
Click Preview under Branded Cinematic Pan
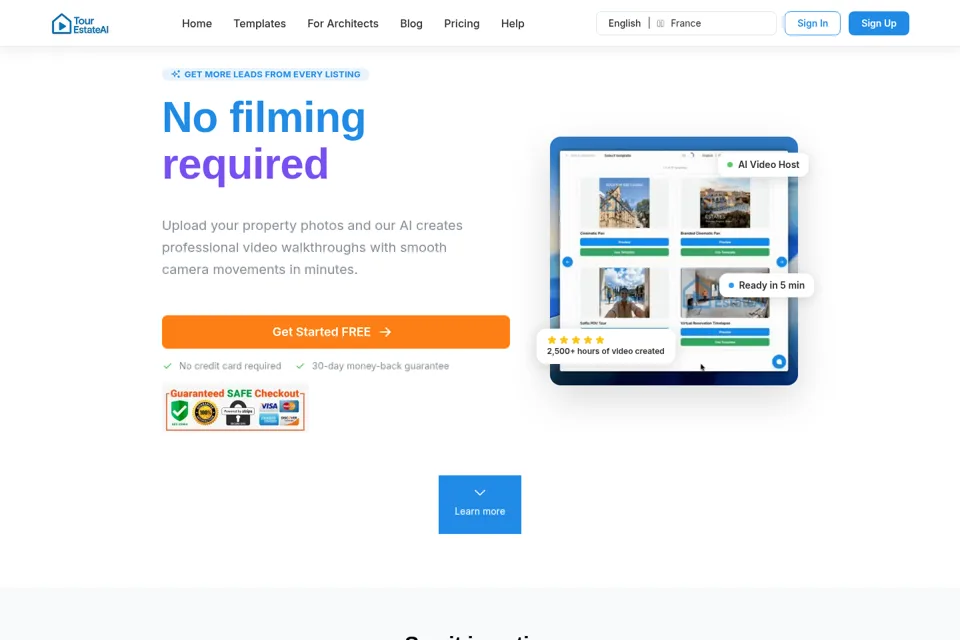click(x=725, y=242)
